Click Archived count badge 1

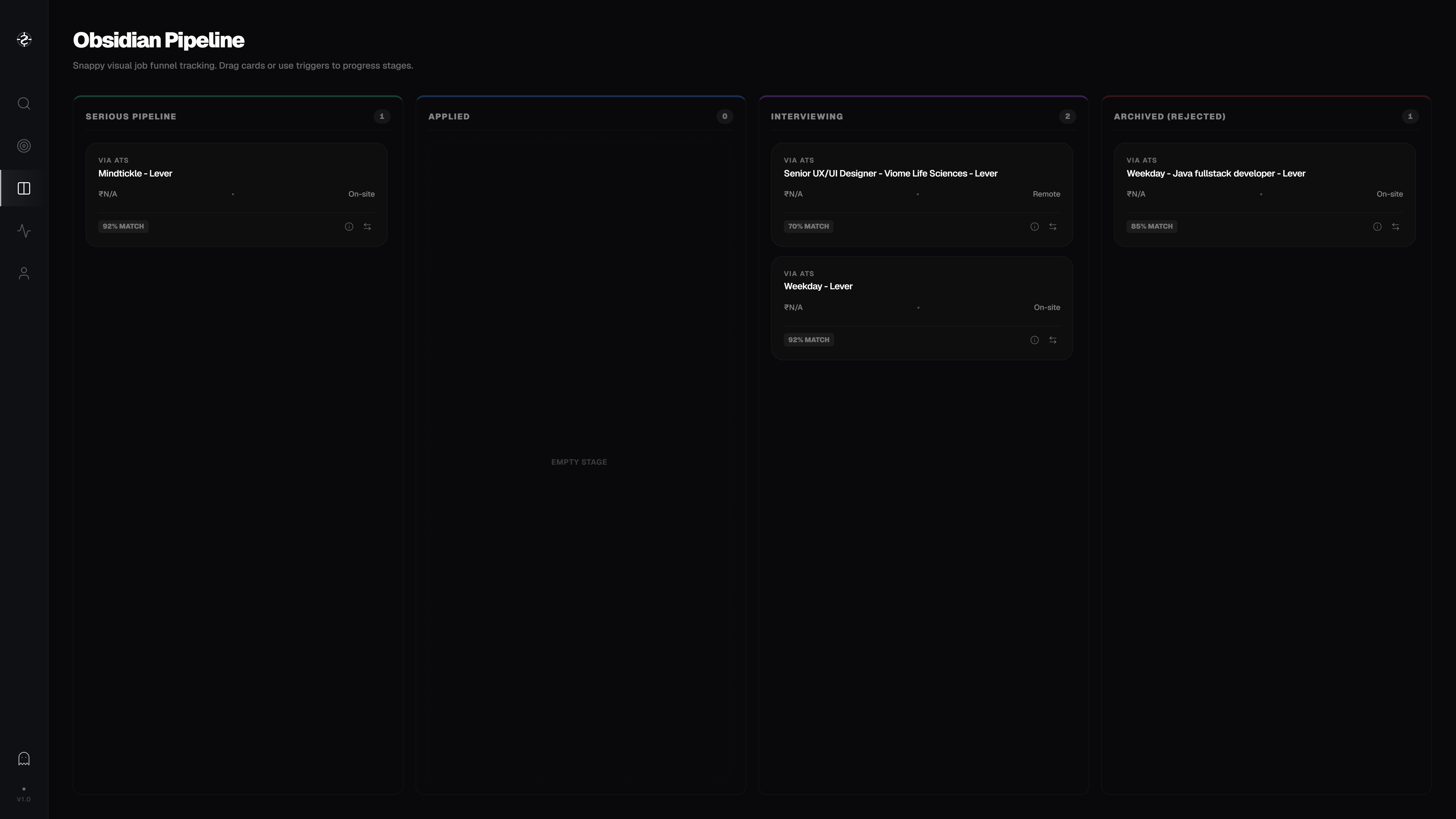coord(1410,116)
